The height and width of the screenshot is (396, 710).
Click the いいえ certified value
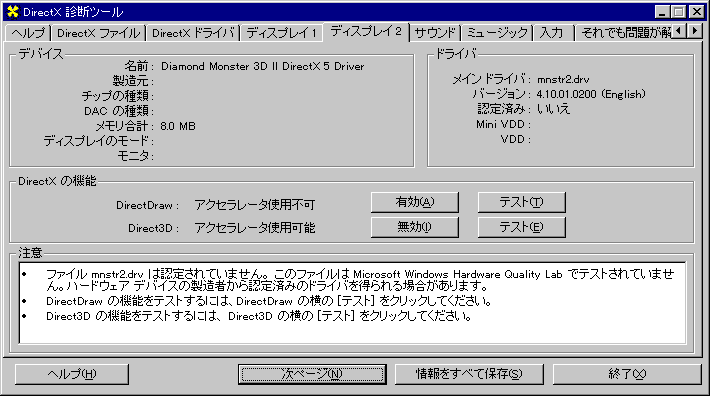click(553, 109)
